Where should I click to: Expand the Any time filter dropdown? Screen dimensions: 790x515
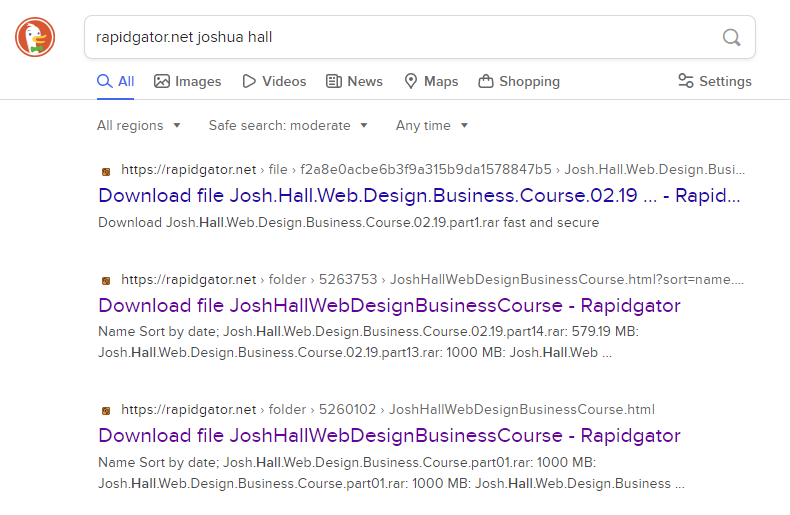click(432, 125)
